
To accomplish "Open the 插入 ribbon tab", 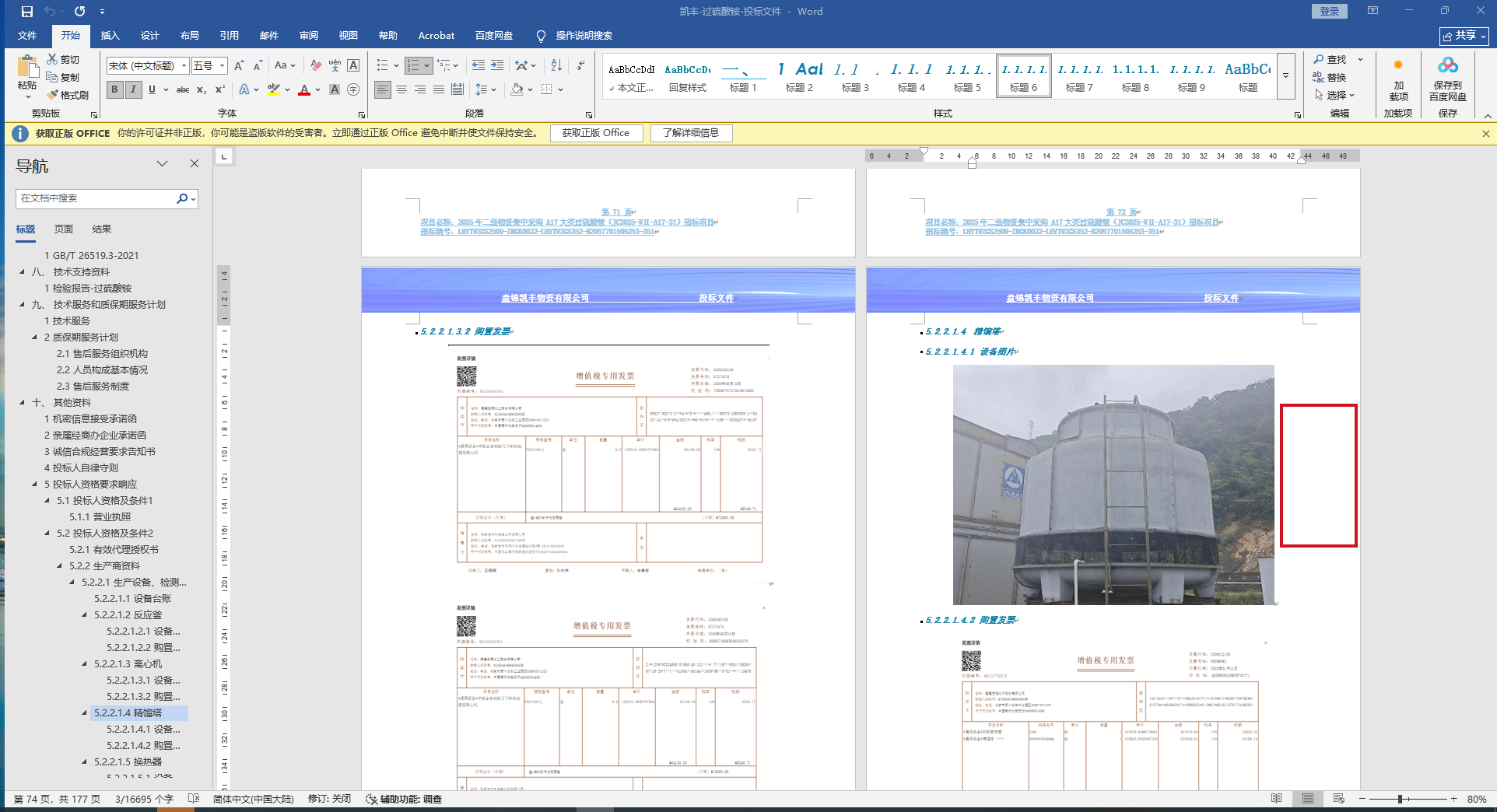I will click(x=110, y=36).
